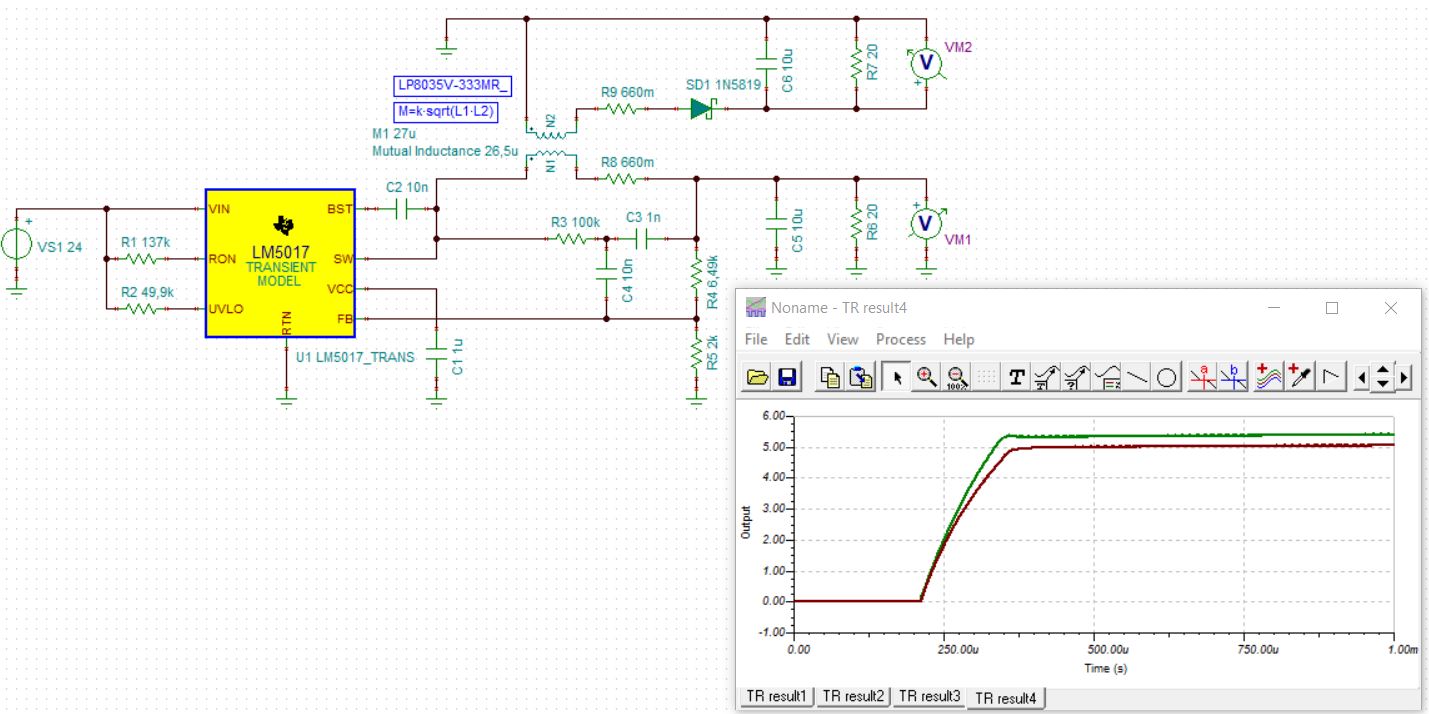
Task: Paste using the clipboard toolbar icon
Action: pyautogui.click(x=858, y=377)
